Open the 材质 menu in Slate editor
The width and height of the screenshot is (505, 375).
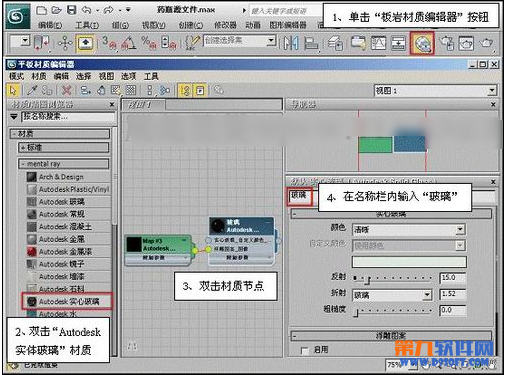[39, 76]
